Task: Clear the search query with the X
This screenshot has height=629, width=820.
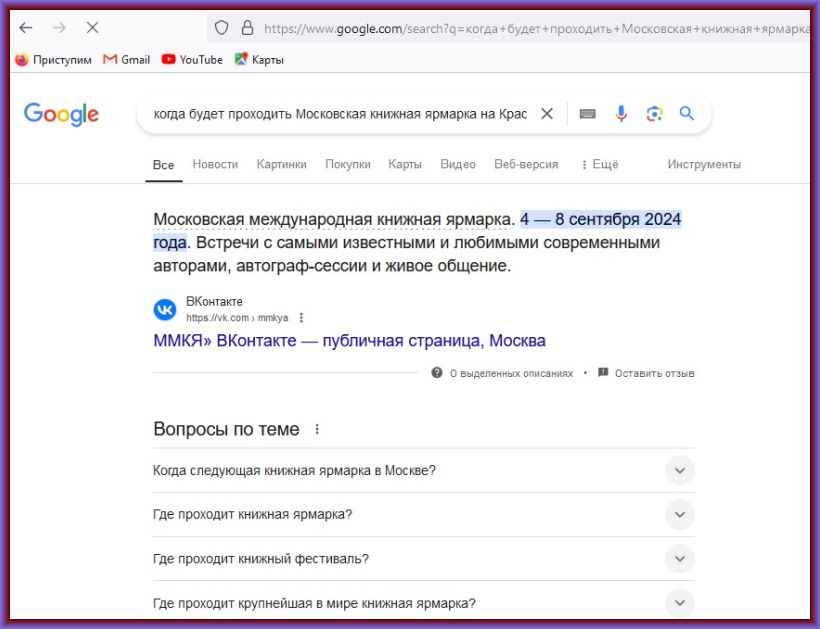Action: (x=547, y=113)
